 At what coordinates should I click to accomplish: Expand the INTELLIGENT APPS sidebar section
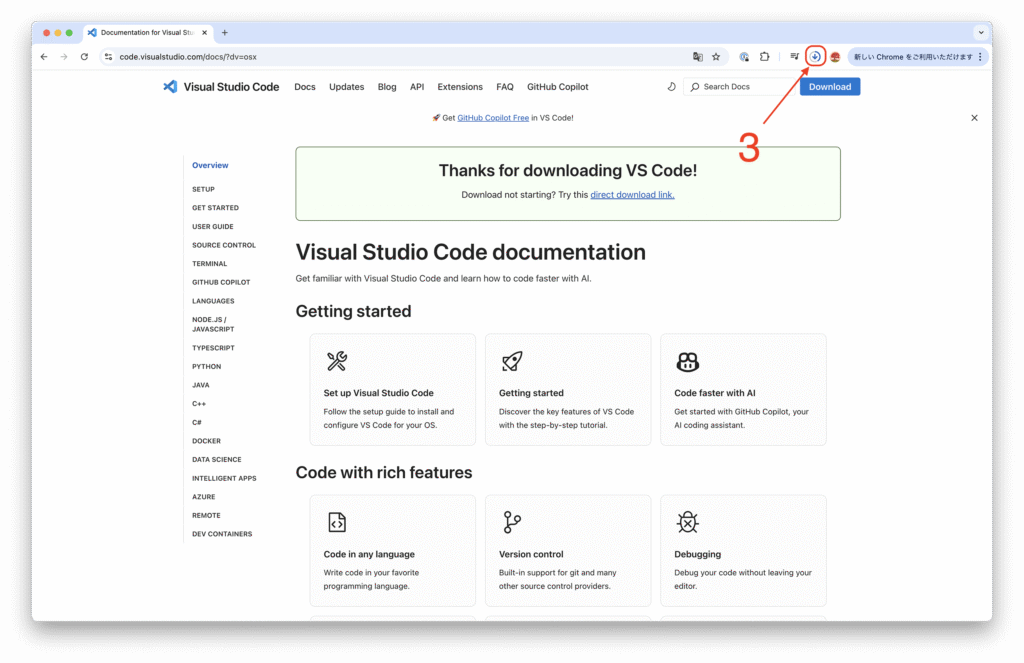pos(224,478)
